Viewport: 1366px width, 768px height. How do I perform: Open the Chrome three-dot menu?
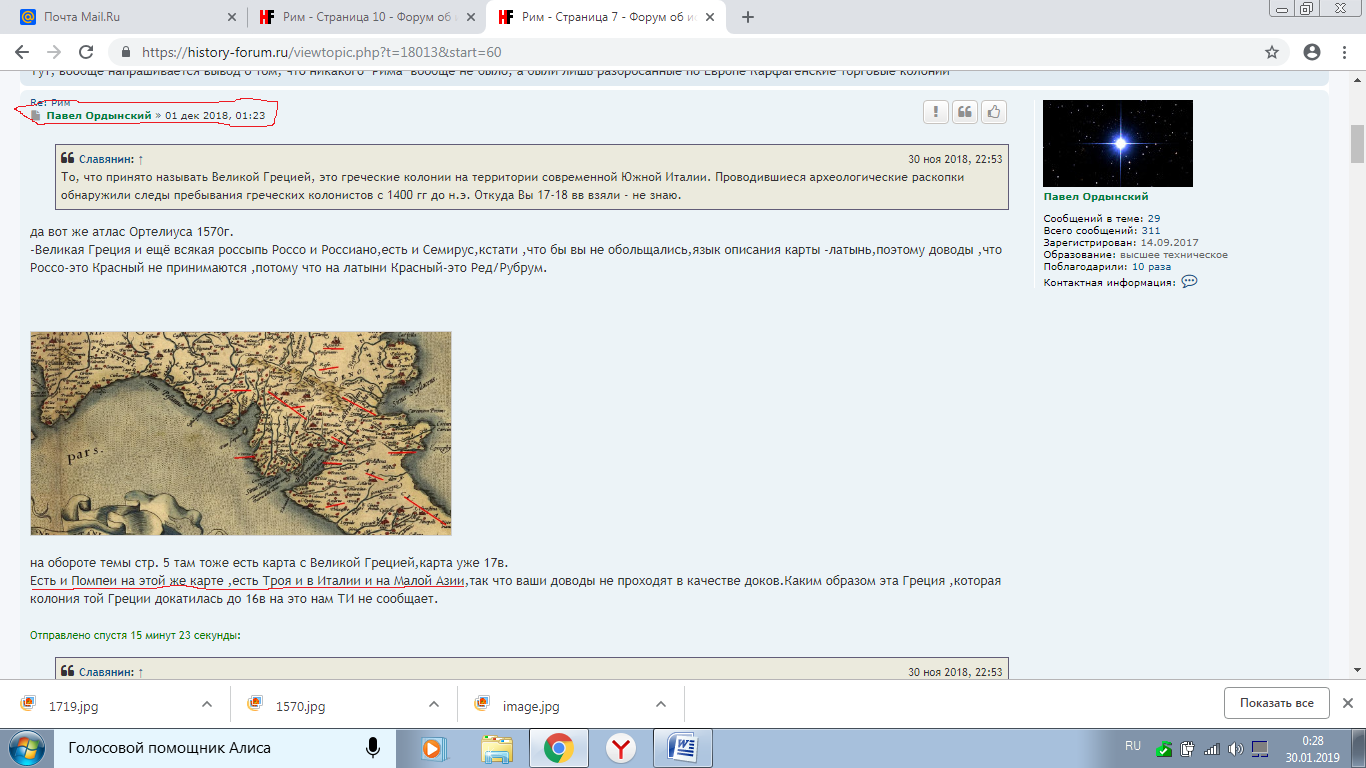[1345, 52]
